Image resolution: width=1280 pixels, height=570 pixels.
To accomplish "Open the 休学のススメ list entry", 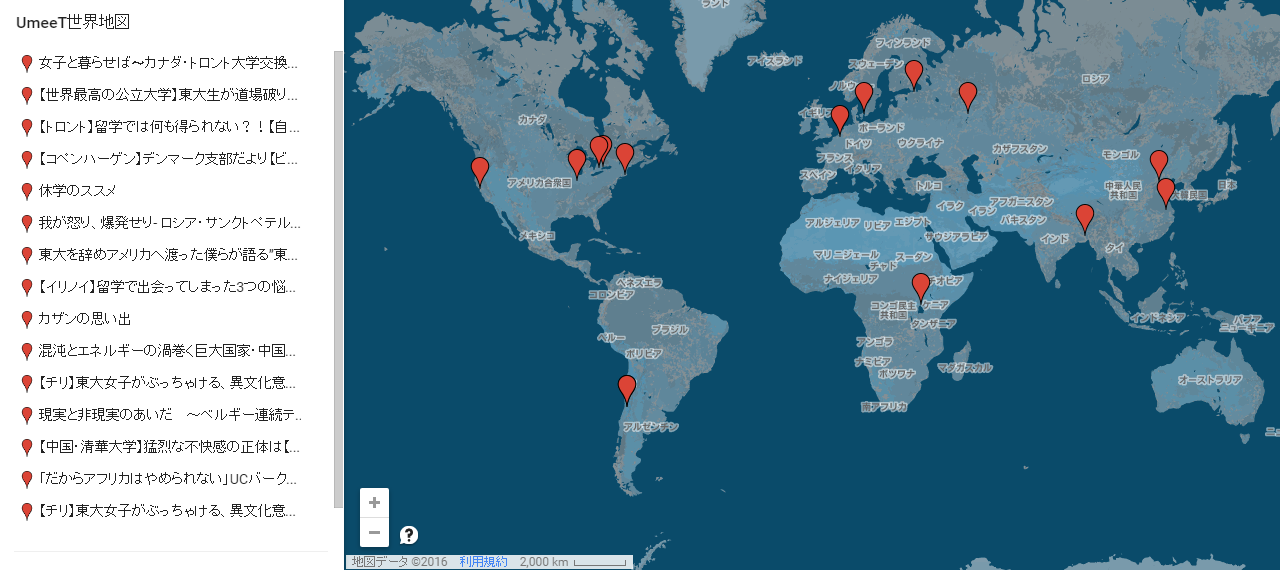I will [78, 191].
